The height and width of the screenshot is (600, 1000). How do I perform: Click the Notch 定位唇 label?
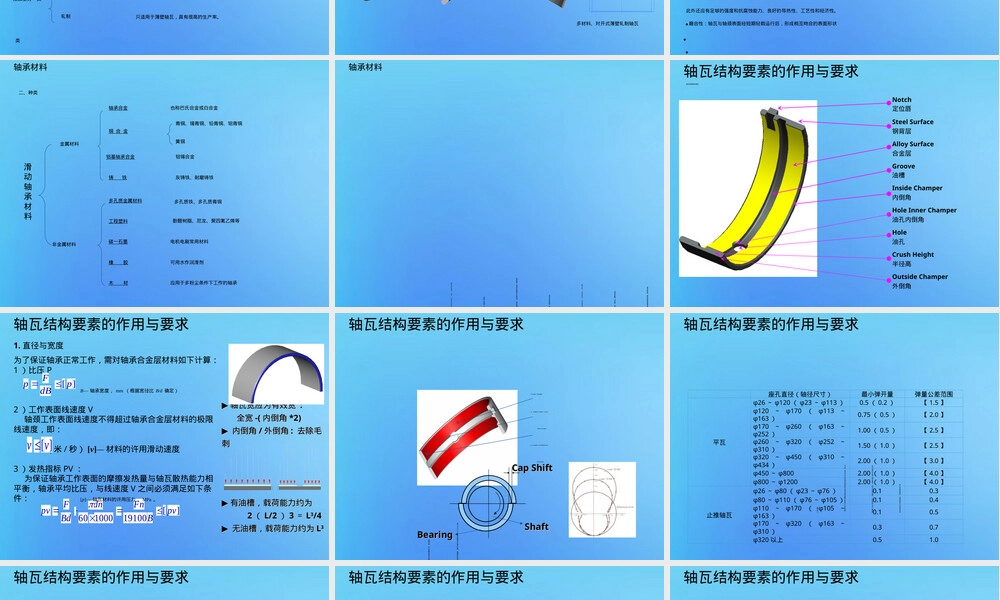pyautogui.click(x=902, y=104)
